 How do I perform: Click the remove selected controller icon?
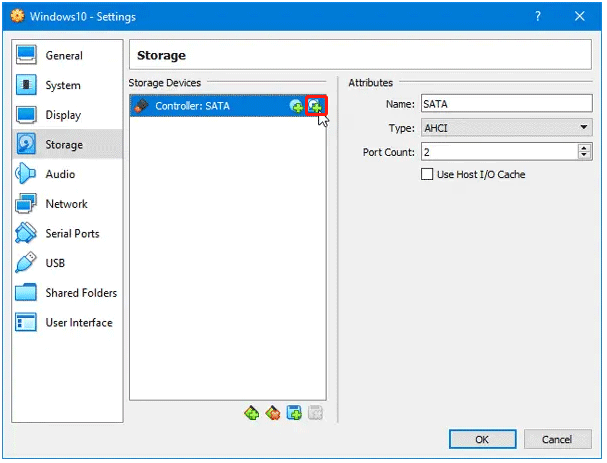273,413
